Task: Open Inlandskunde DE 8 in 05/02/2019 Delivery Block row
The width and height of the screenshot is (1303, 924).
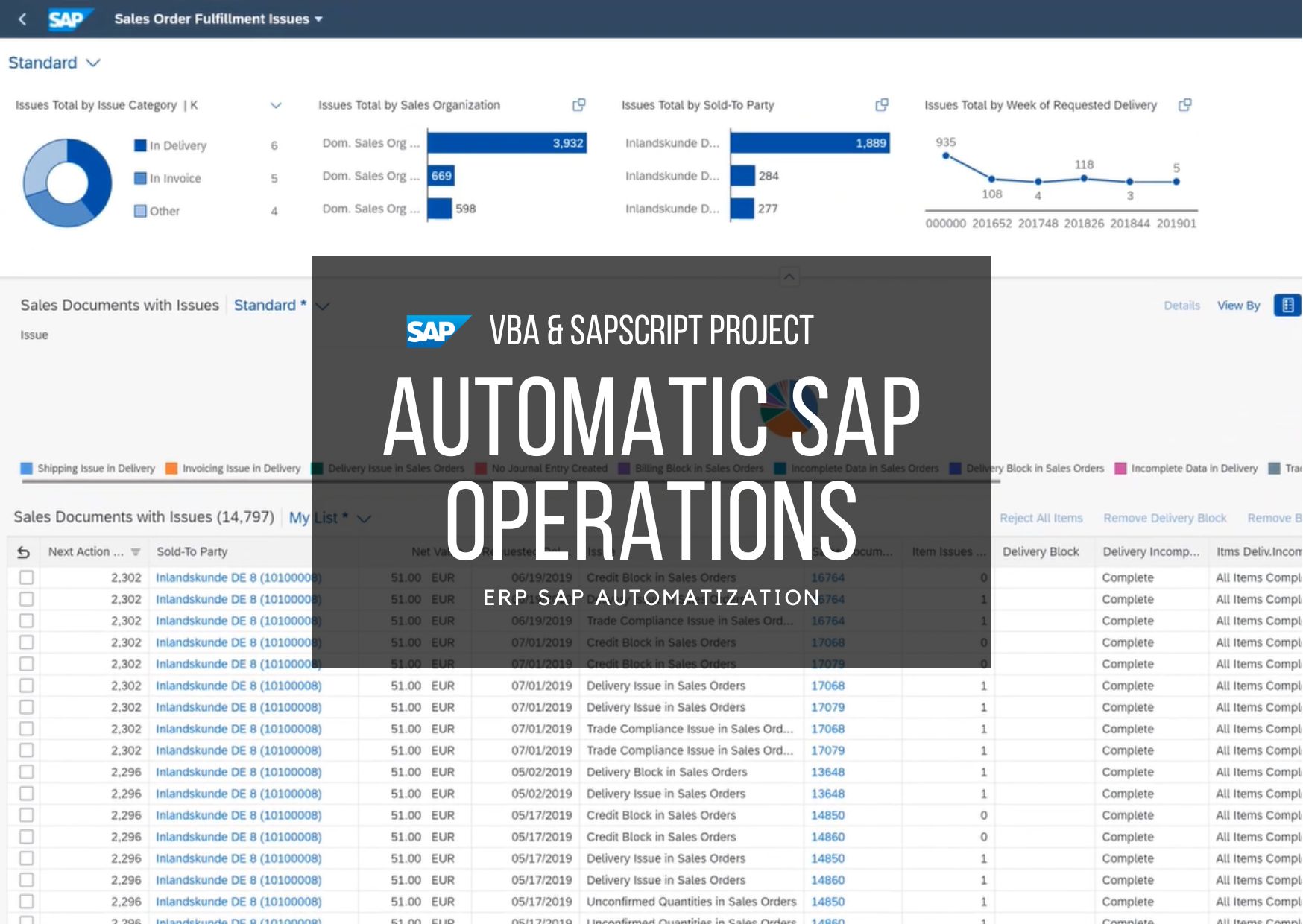Action: tap(239, 772)
